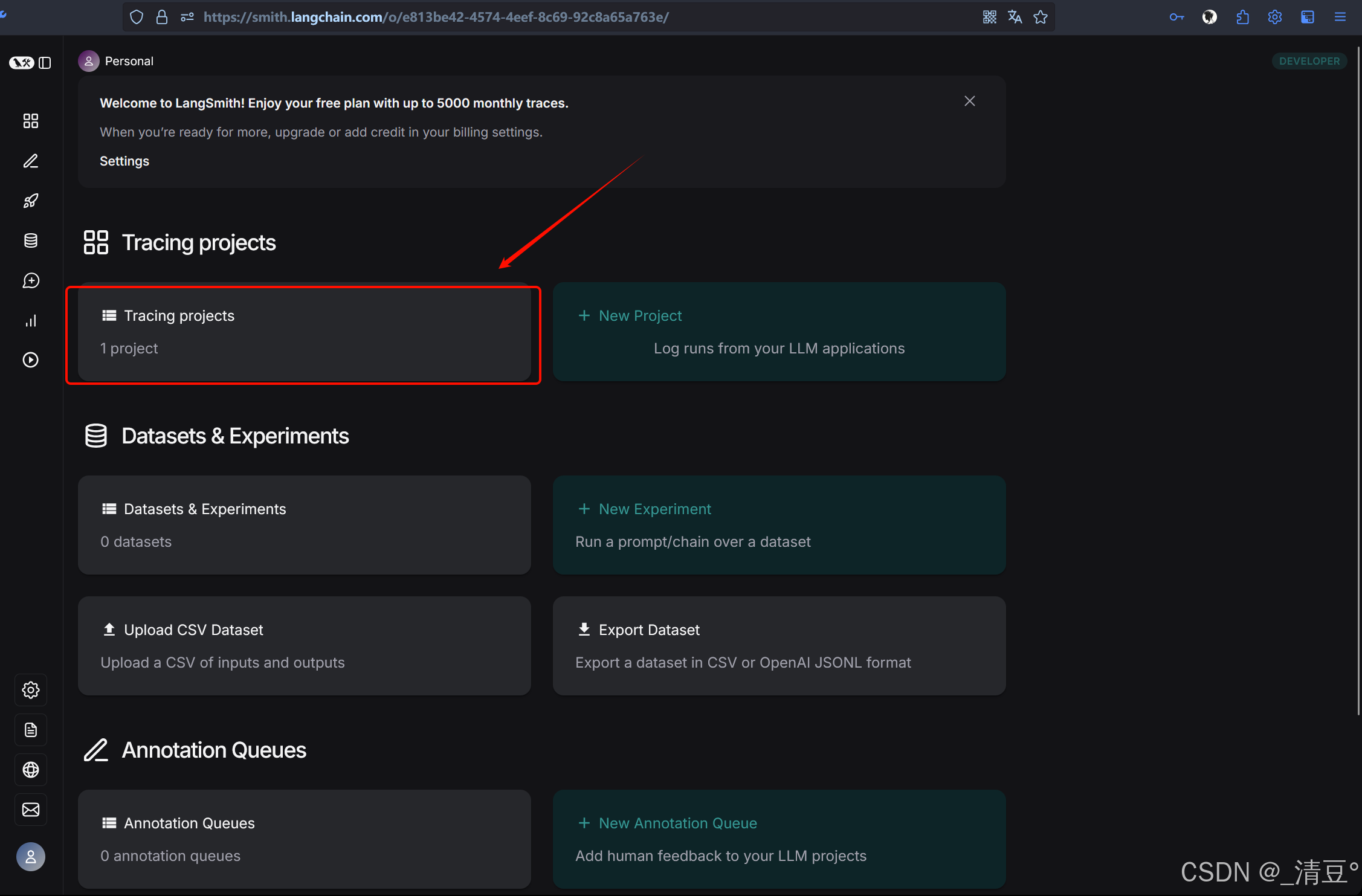Open Settings gear icon in sidebar

[31, 690]
